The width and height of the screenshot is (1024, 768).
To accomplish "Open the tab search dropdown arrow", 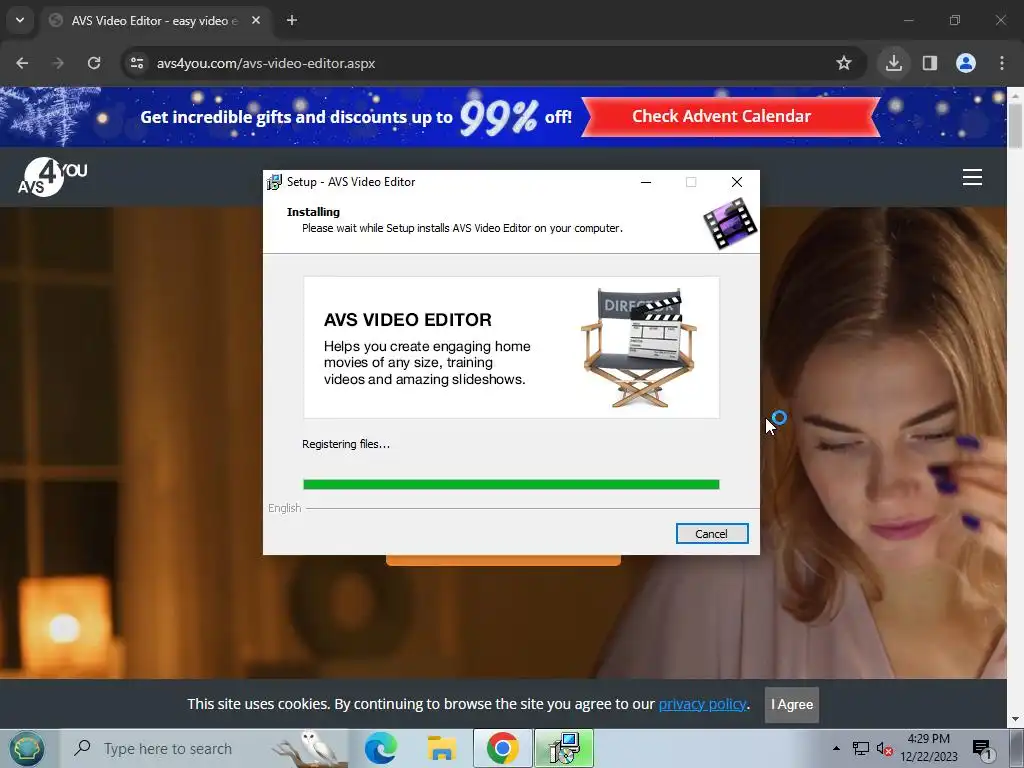I will 20,20.
